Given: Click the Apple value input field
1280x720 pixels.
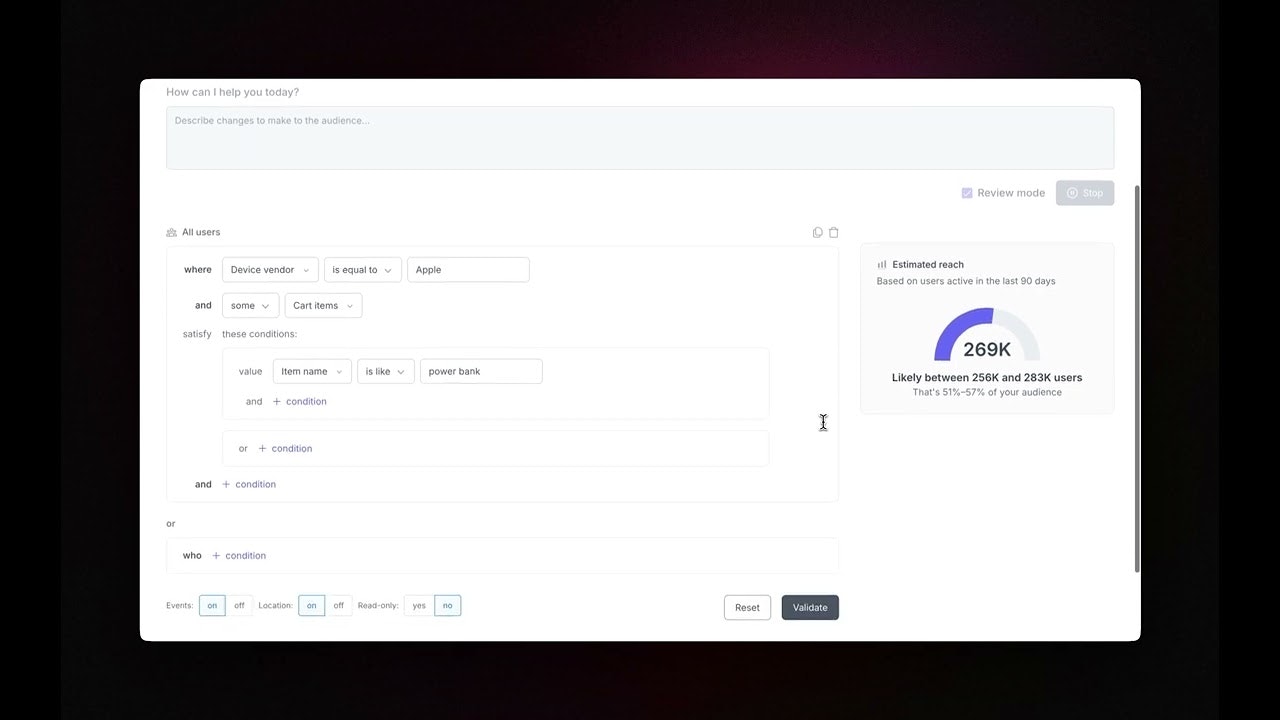Looking at the screenshot, I should (x=468, y=269).
